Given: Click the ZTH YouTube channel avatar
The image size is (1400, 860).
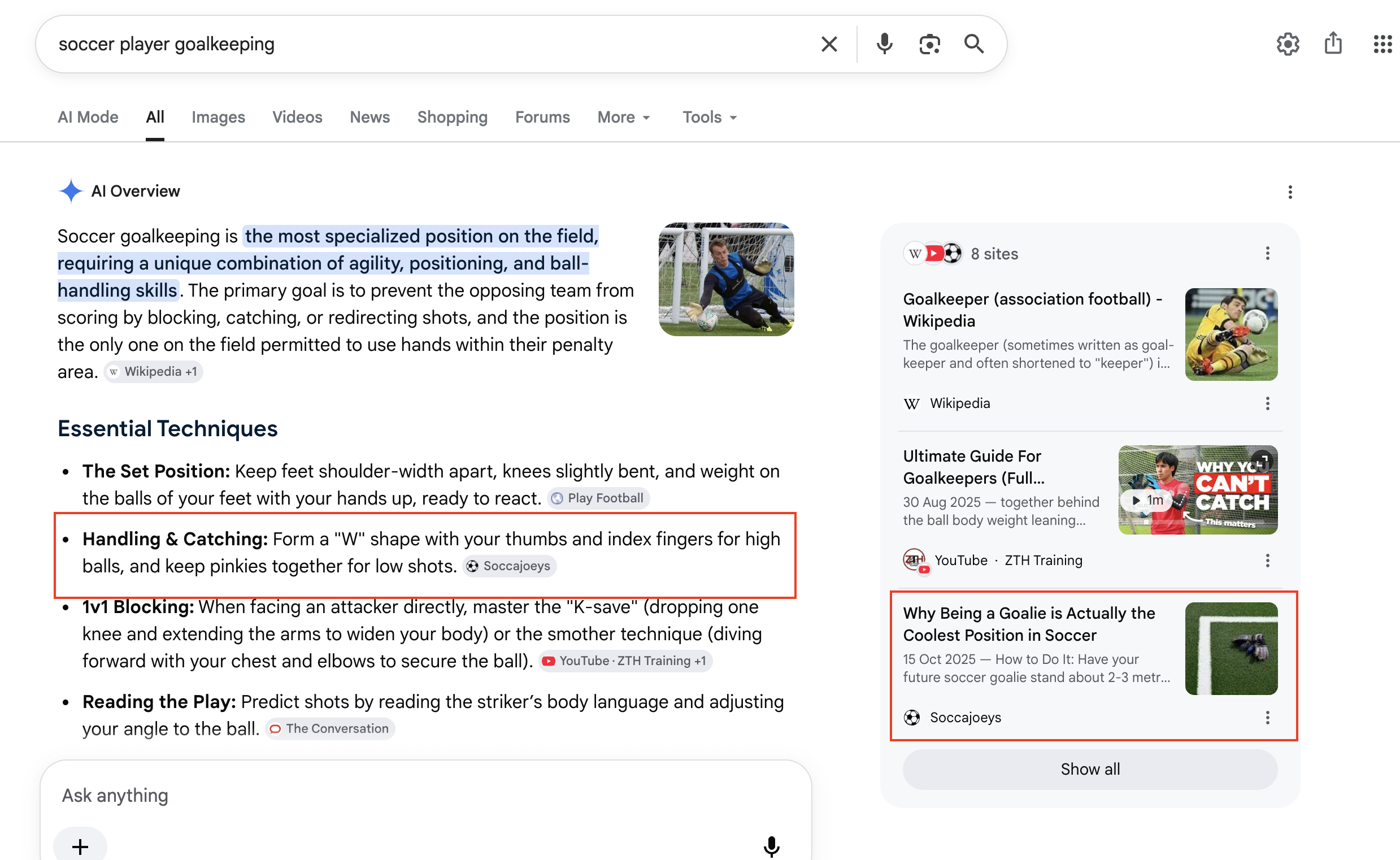Looking at the screenshot, I should click(914, 561).
